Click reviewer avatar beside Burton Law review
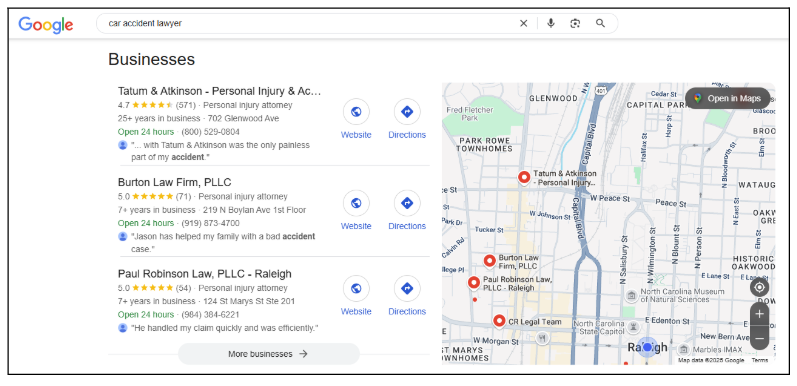Viewport: 797px width, 386px height. click(122, 236)
